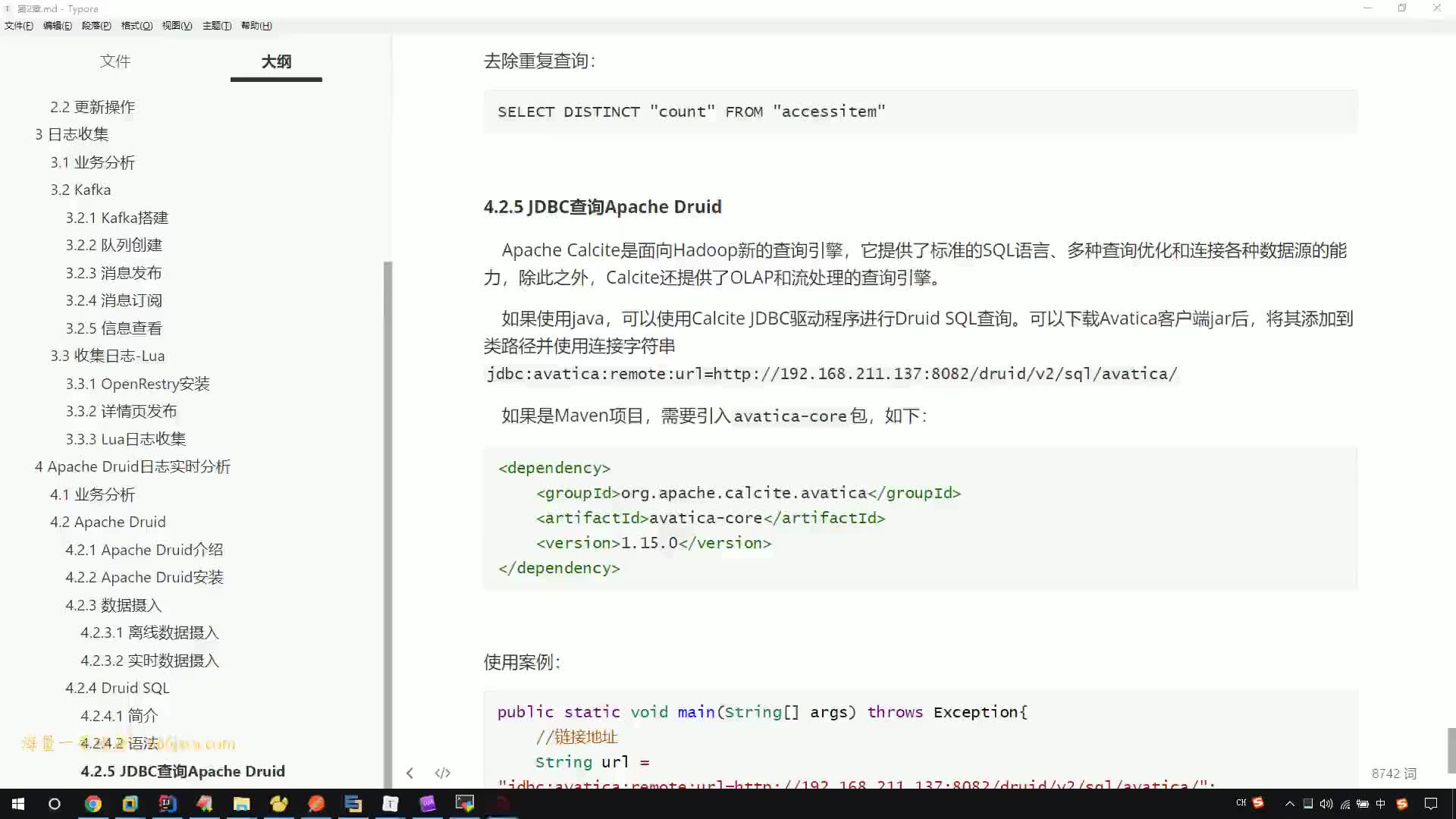
Task: Open Wi-Fi network settings in system tray
Action: 1345,804
